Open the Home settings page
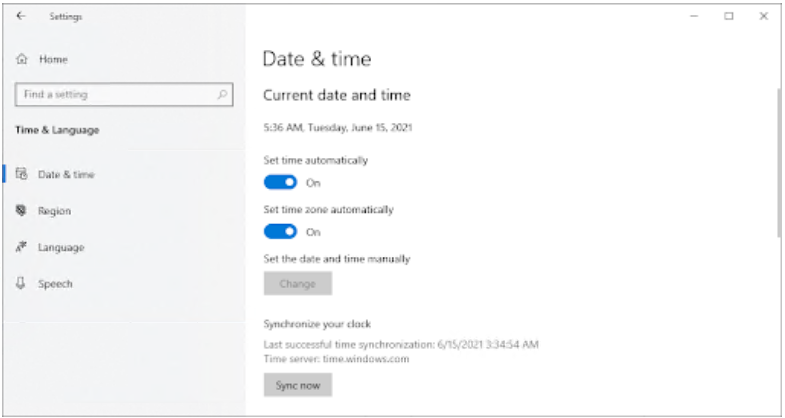The width and height of the screenshot is (785, 418). [x=53, y=60]
